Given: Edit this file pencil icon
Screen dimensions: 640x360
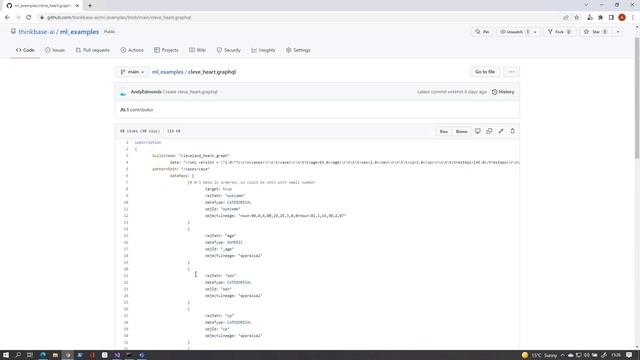Looking at the screenshot, I should coord(501,131).
